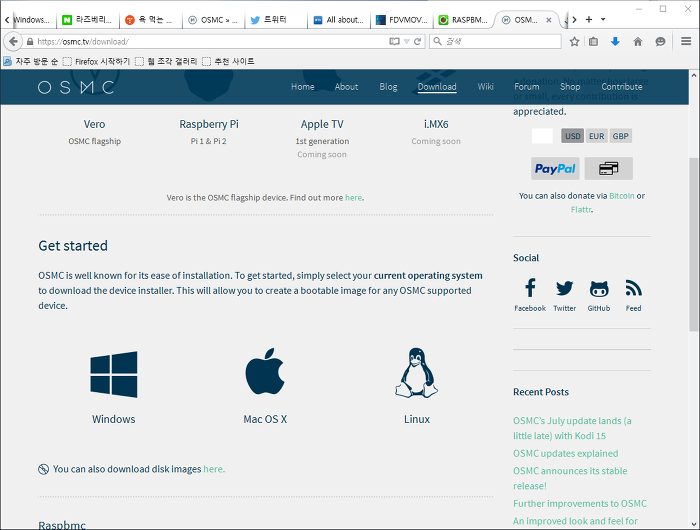Open the About menu item
Viewport: 700px width, 530px height.
346,87
